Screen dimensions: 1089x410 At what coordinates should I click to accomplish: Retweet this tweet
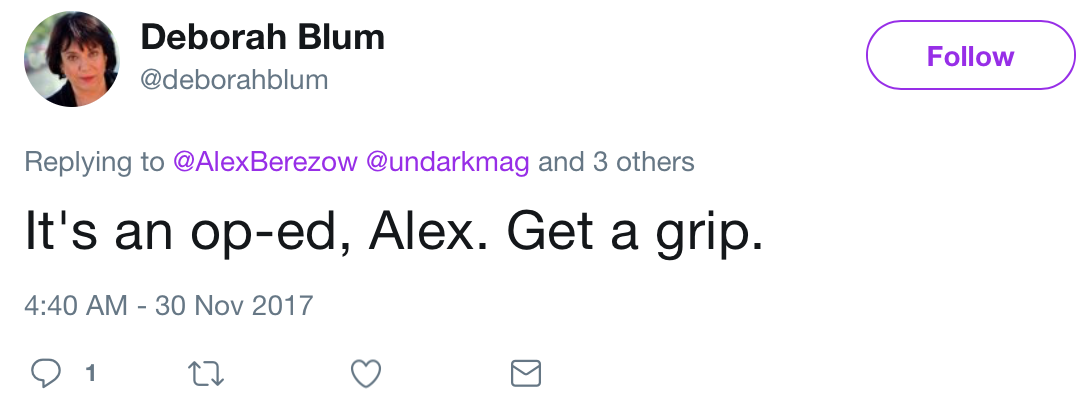tap(206, 374)
